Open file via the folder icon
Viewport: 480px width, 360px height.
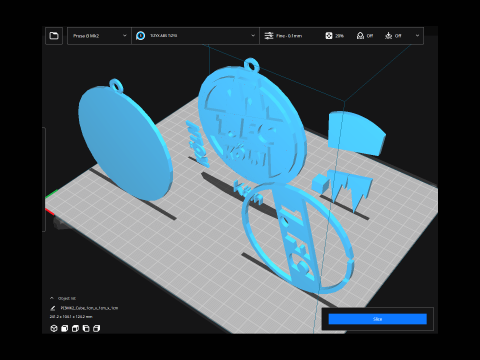coord(54,36)
